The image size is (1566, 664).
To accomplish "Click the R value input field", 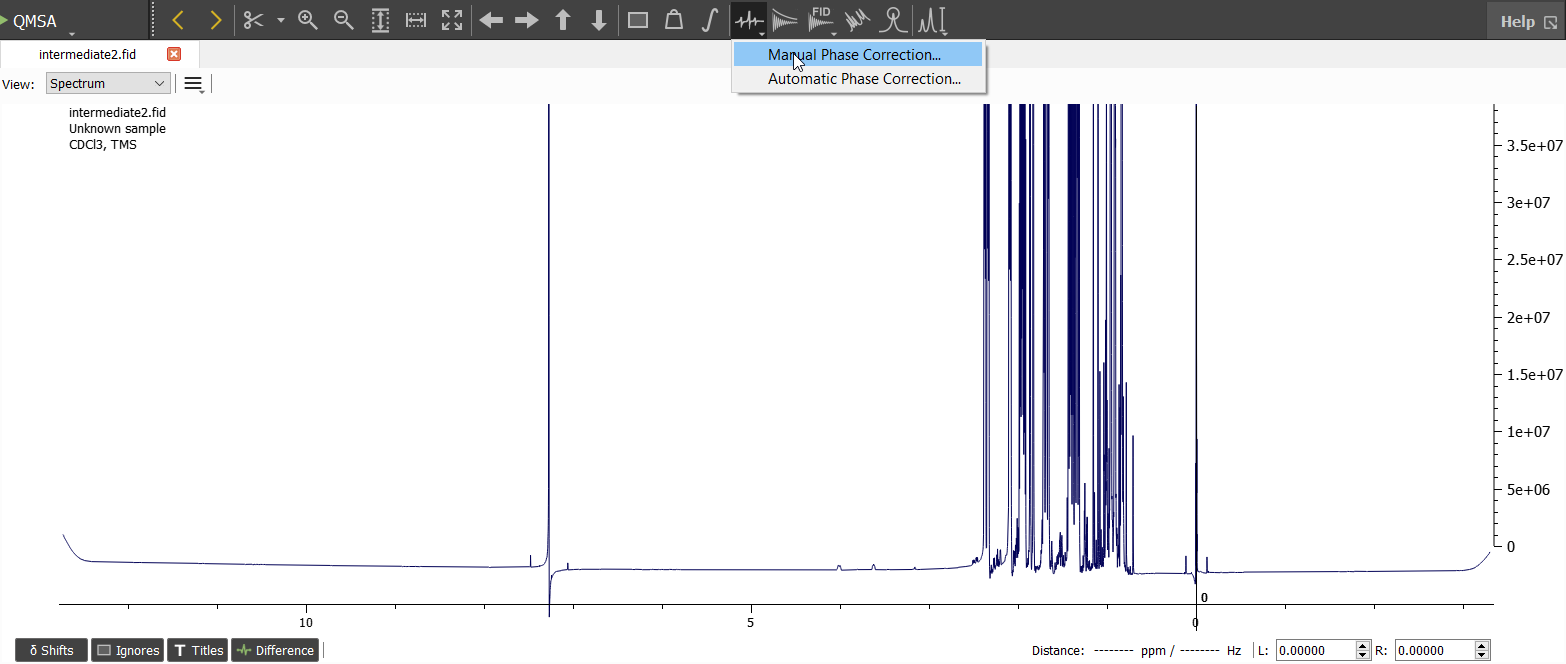I will (1435, 650).
